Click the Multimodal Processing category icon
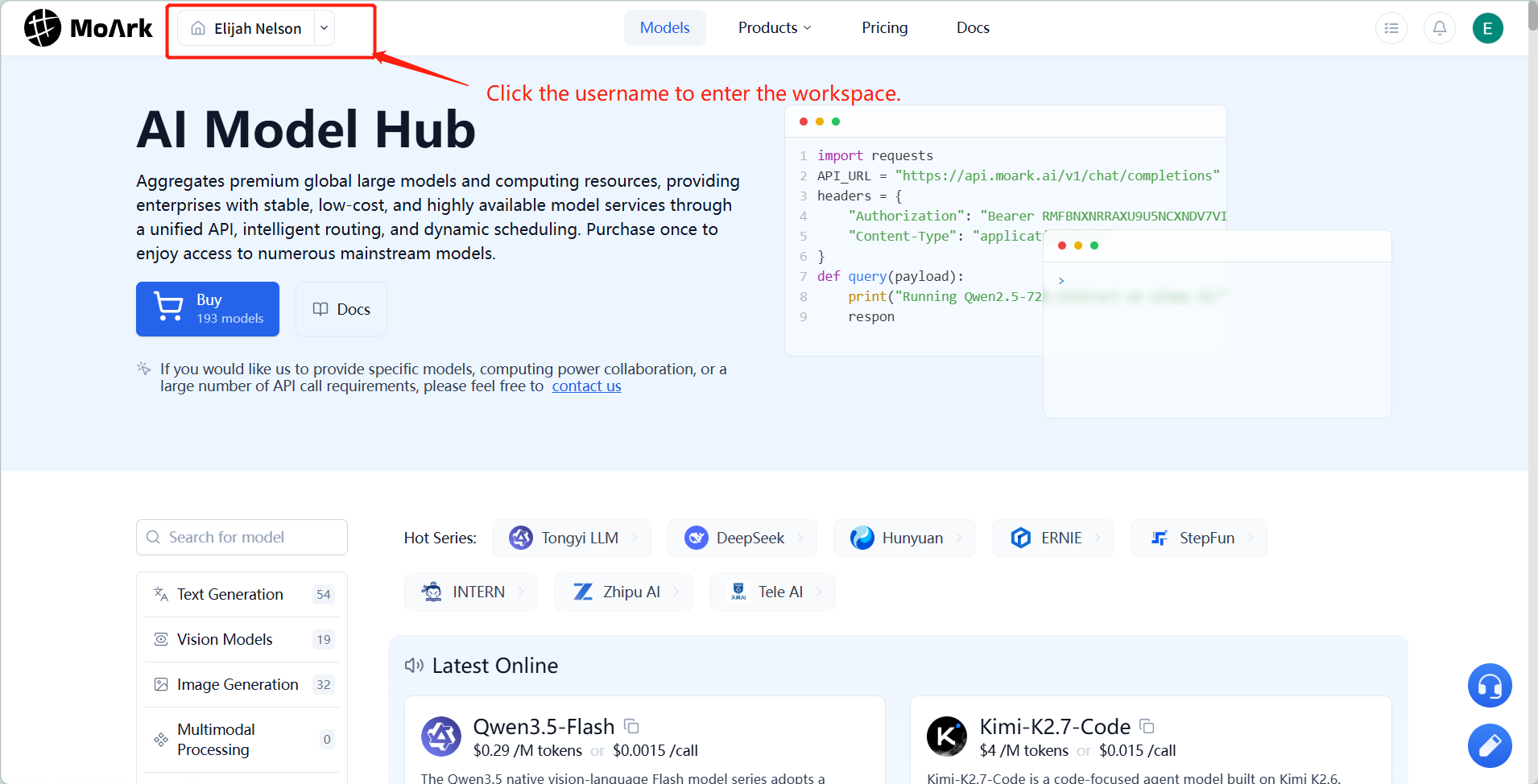 [161, 740]
